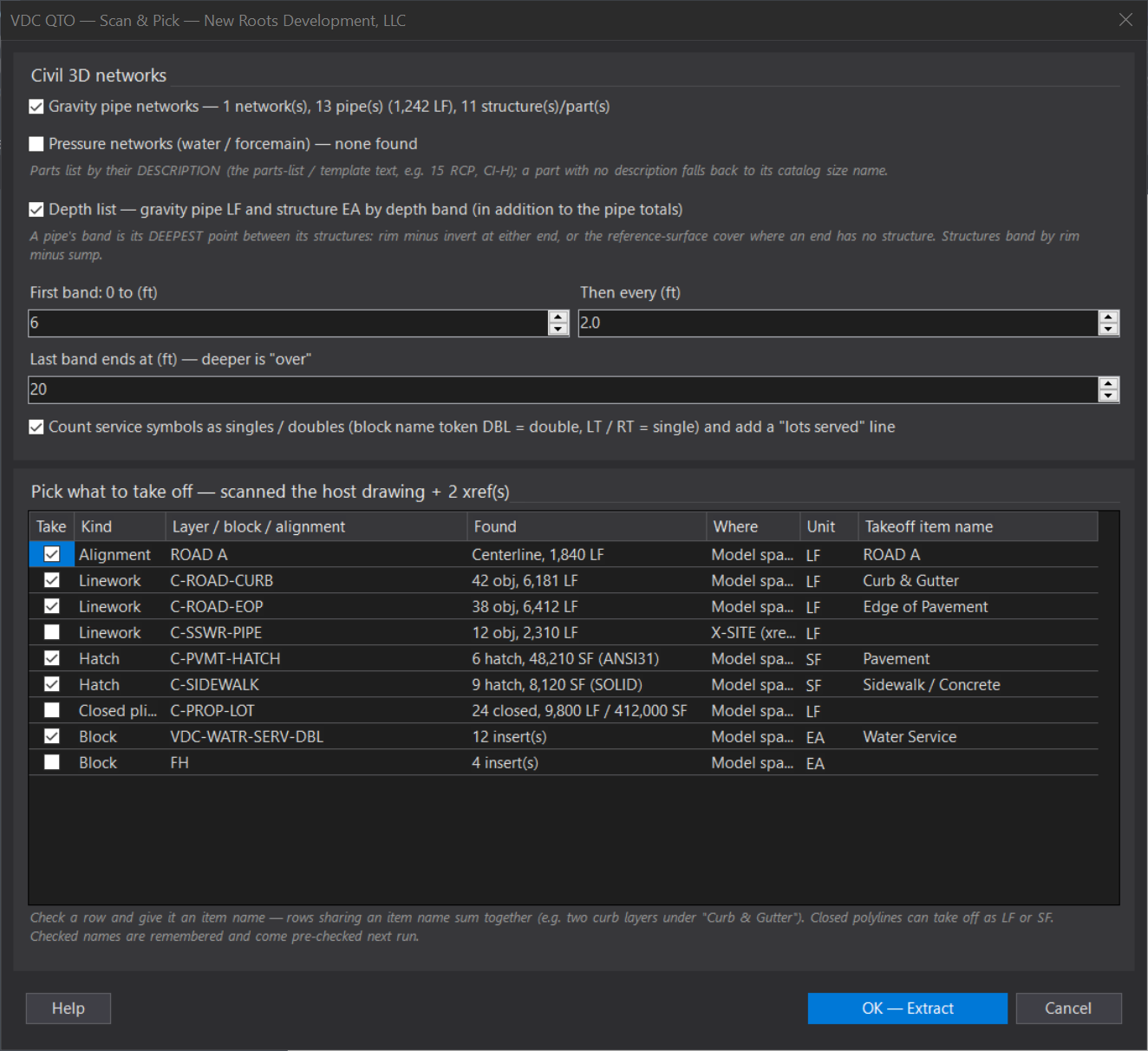Select the 'Alignment' kind cell
Viewport: 1148px width, 1051px height.
(120, 554)
